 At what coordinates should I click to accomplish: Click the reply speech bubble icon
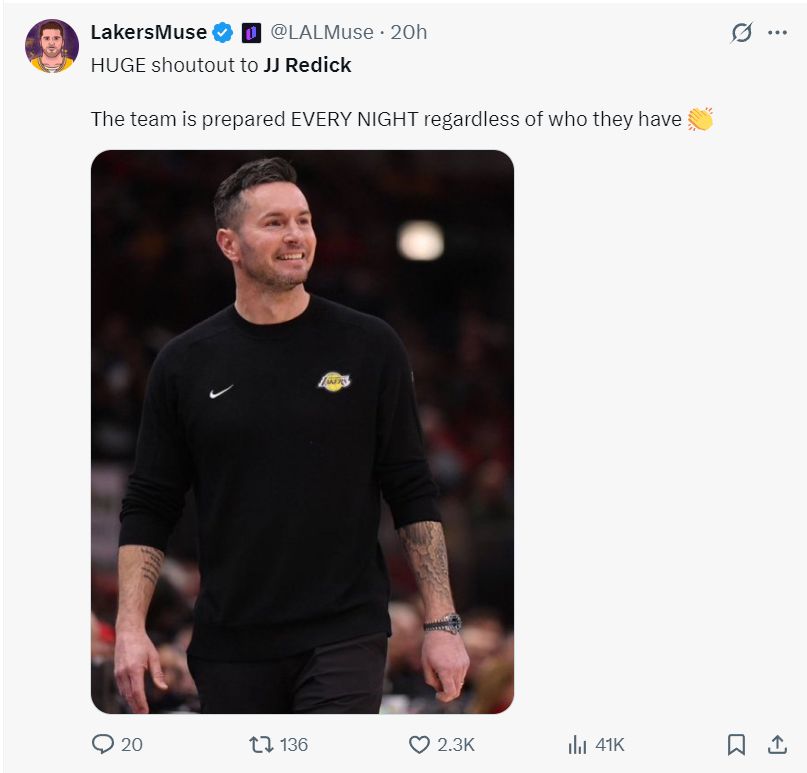[x=103, y=744]
